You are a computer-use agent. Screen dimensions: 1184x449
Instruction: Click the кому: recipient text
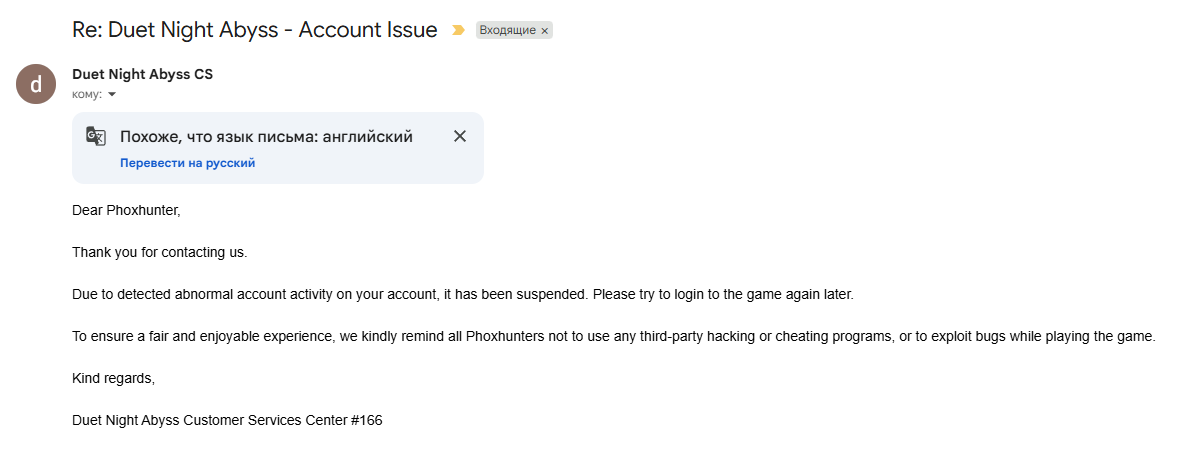(87, 94)
